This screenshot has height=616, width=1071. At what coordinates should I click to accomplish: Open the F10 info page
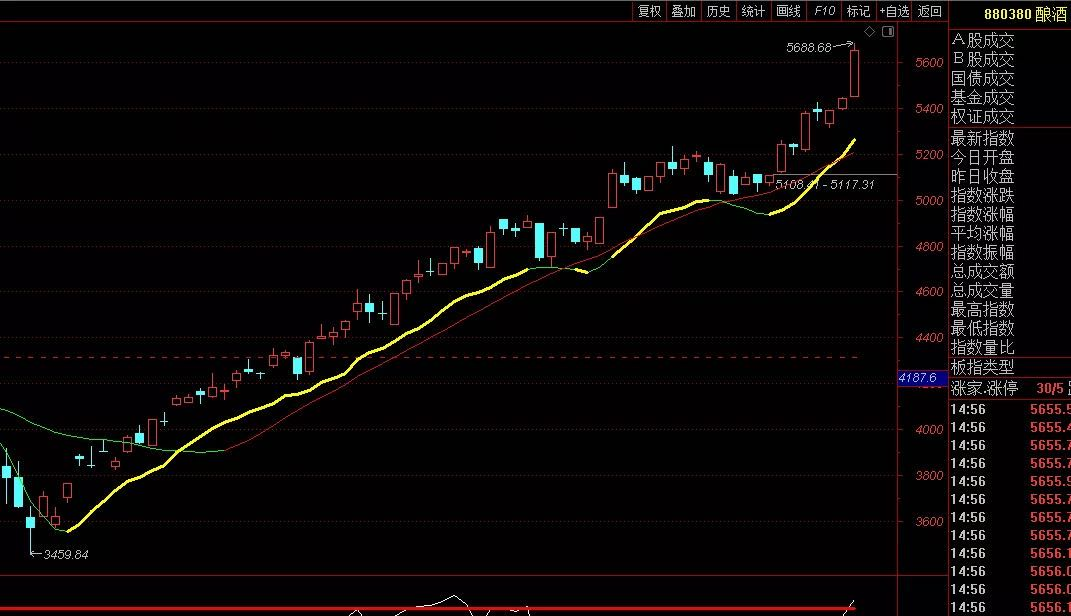[824, 11]
